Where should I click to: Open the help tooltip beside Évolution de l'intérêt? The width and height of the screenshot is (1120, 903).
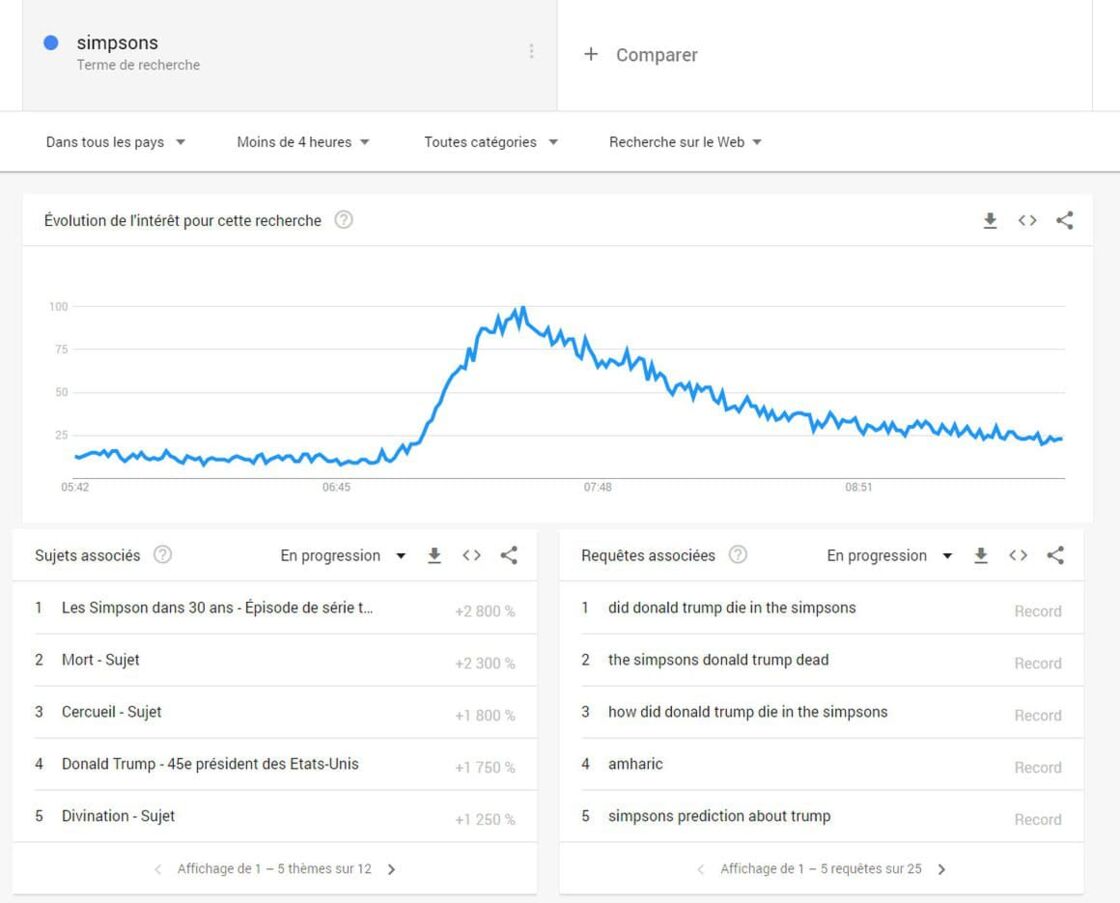[x=344, y=220]
